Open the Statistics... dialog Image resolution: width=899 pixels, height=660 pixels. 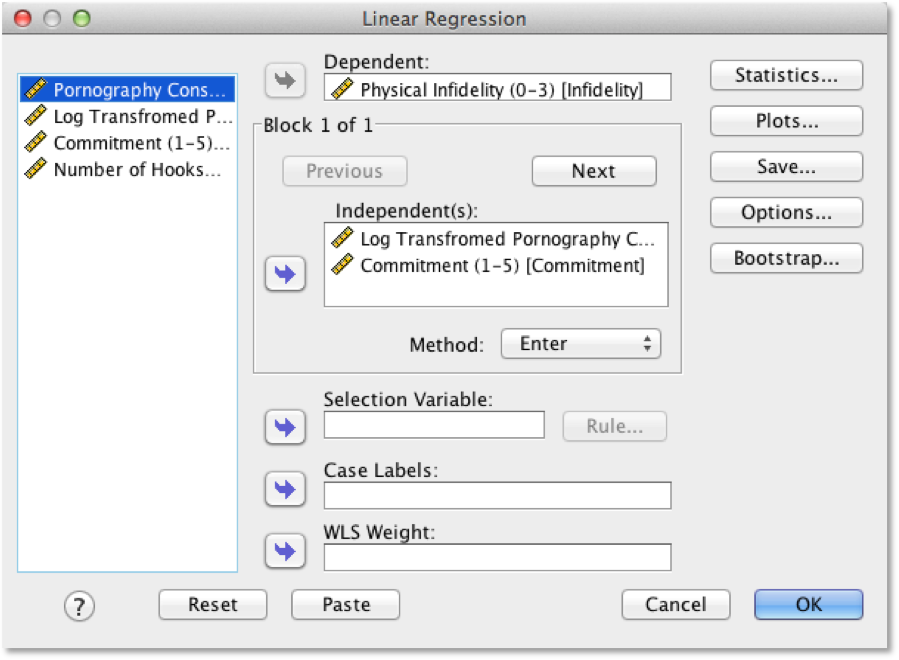click(x=786, y=76)
